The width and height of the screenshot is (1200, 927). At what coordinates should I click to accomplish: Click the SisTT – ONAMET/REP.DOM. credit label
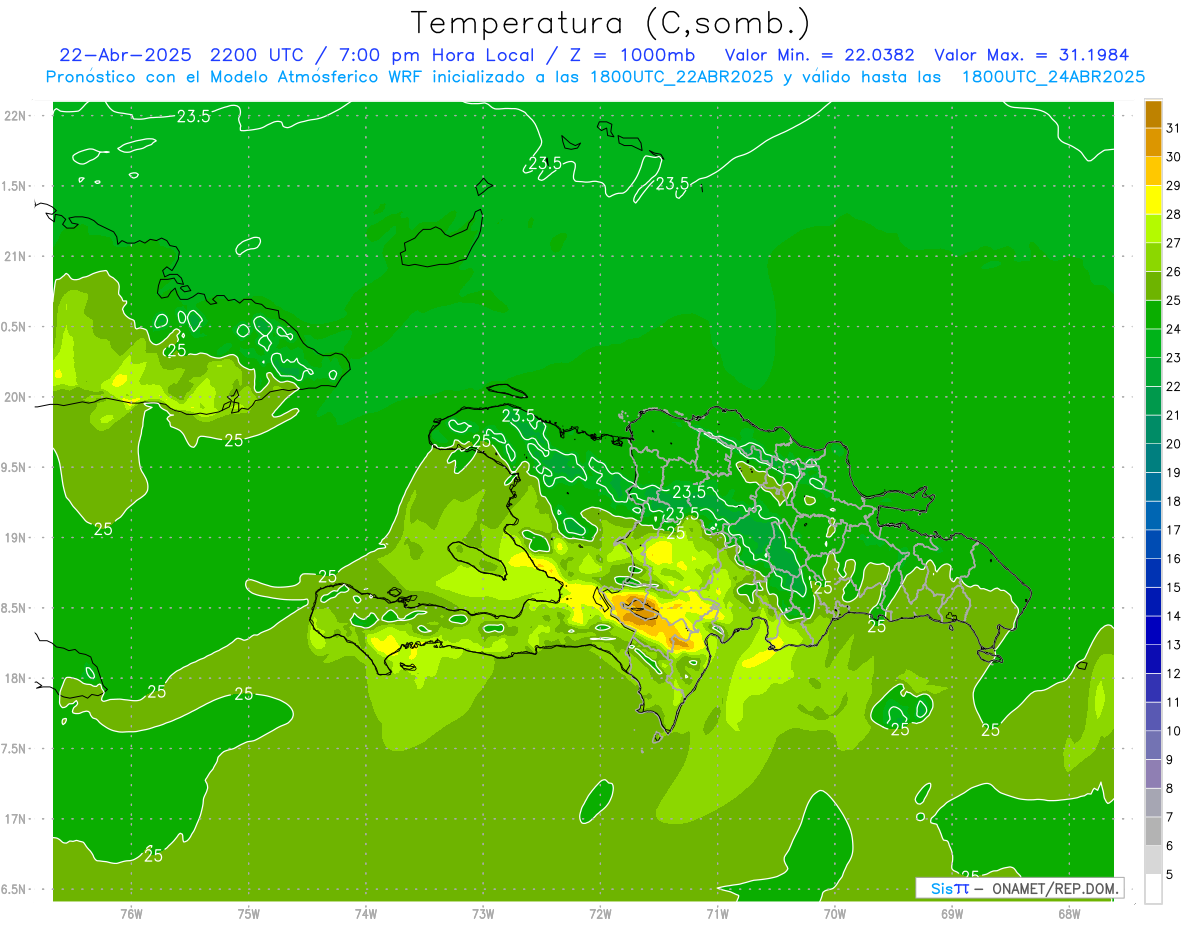pyautogui.click(x=1020, y=888)
